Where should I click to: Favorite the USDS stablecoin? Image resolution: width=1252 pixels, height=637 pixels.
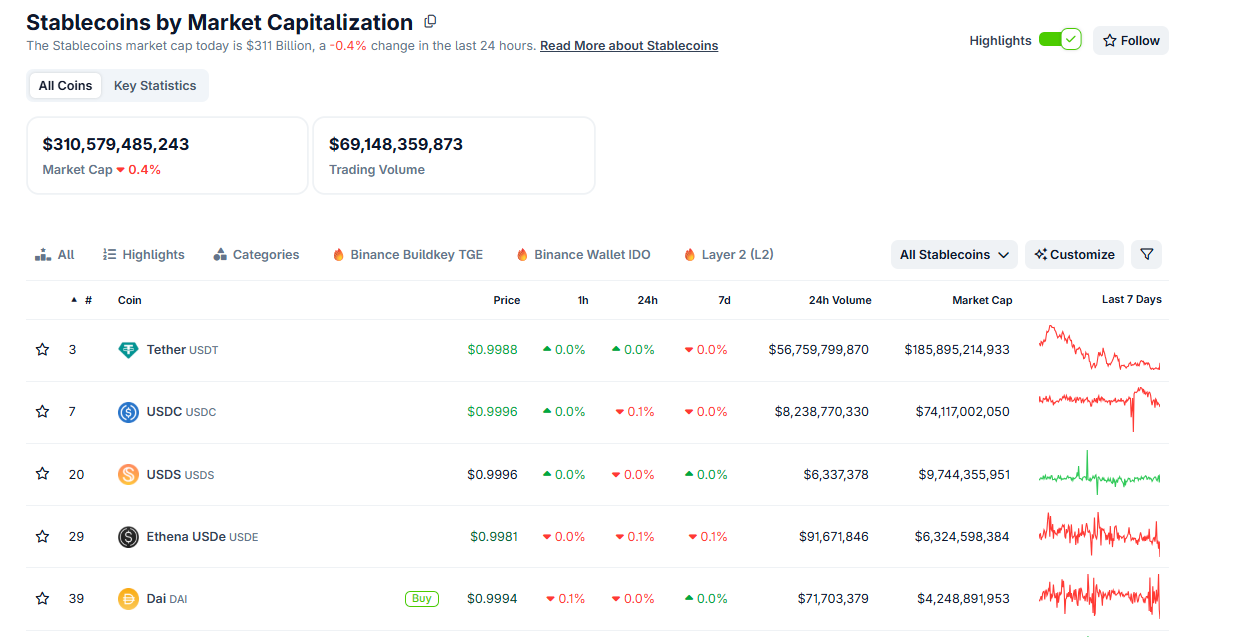point(42,474)
